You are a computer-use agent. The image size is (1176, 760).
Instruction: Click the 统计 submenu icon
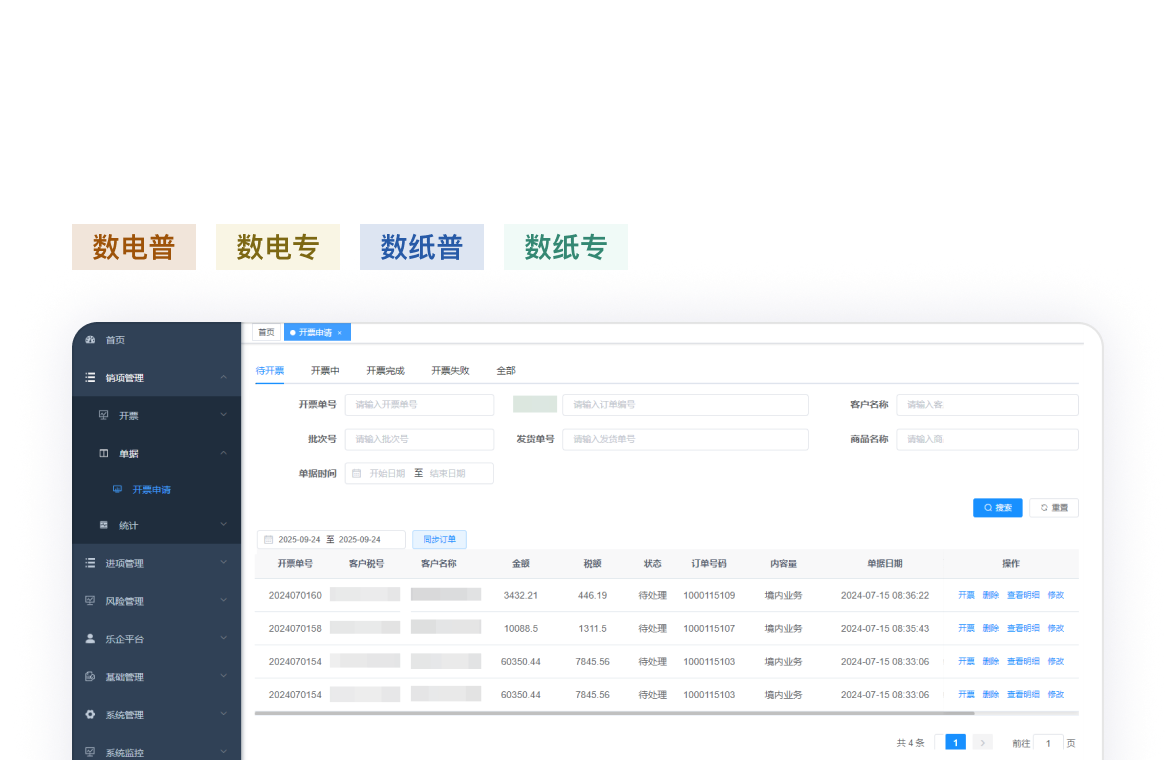[104, 525]
